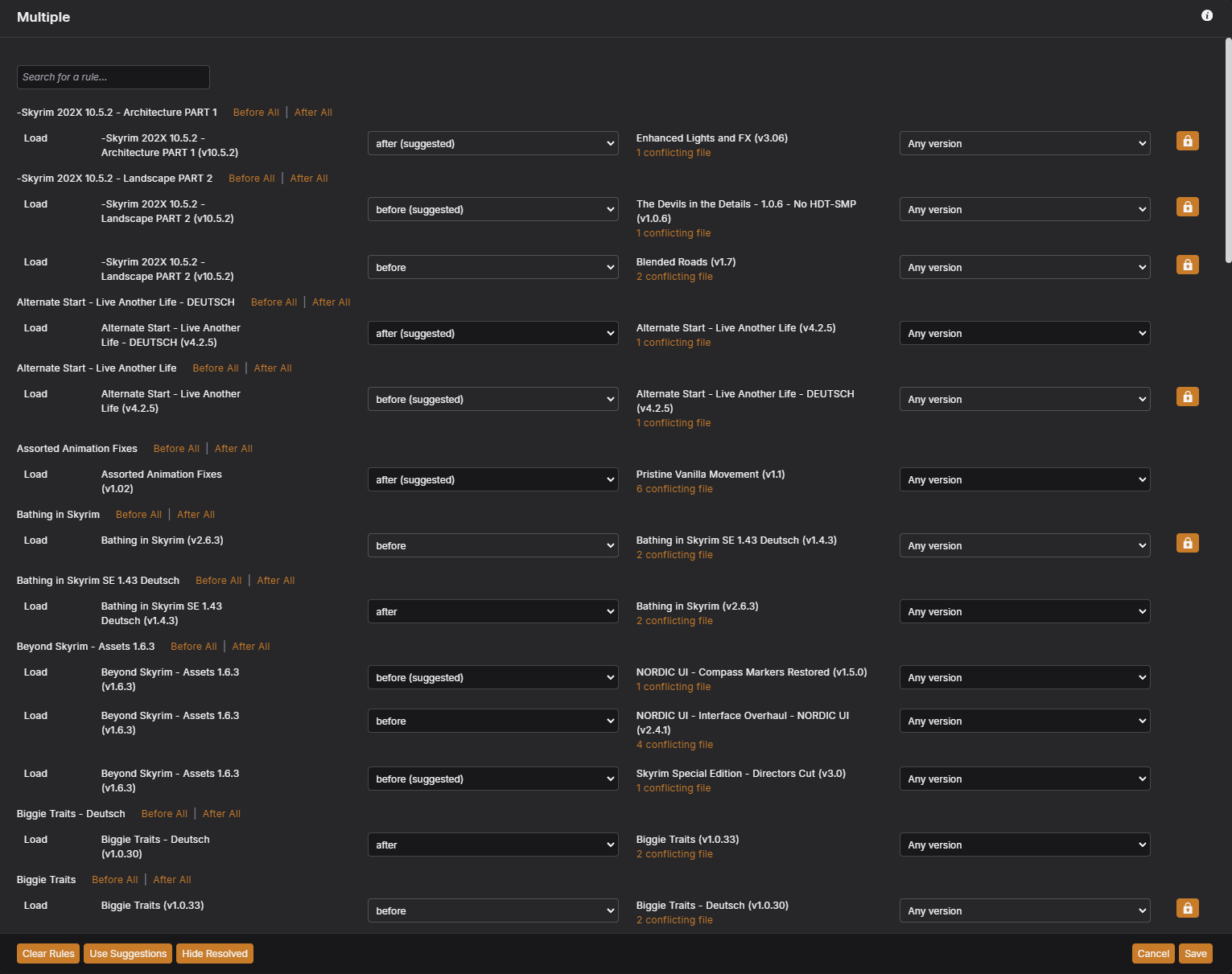Image resolution: width=1232 pixels, height=974 pixels.
Task: Open the version dropdown for Blended Roads
Action: click(1024, 268)
